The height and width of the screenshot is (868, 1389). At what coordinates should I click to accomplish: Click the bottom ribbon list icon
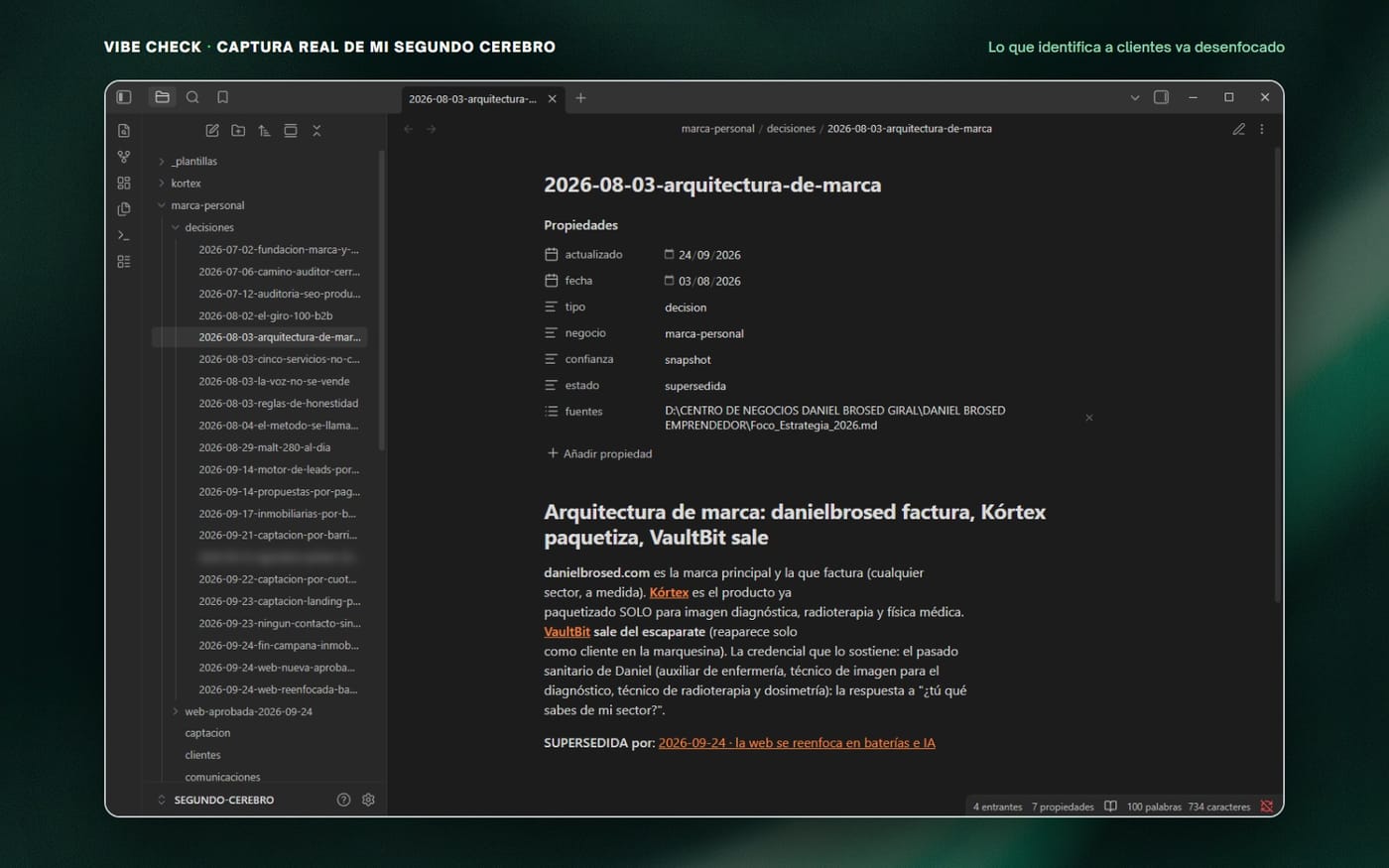tap(124, 262)
